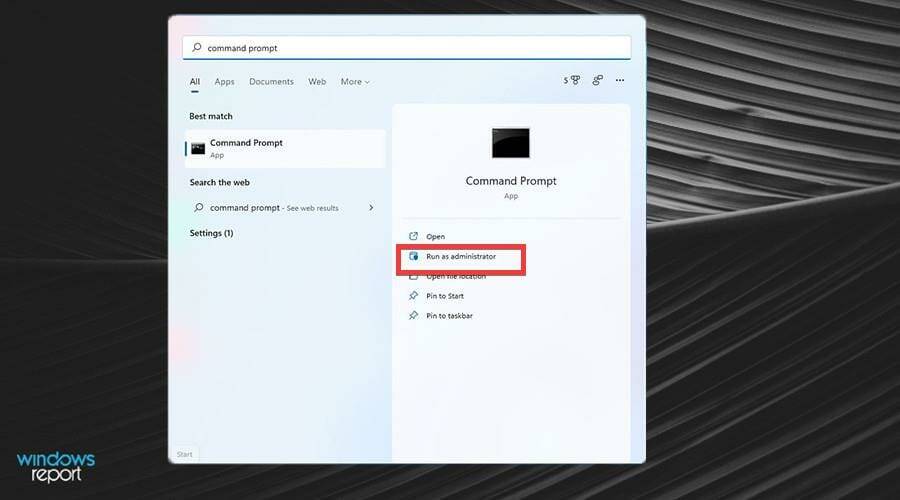Click Open in the details pane
The image size is (900, 500).
click(x=435, y=237)
